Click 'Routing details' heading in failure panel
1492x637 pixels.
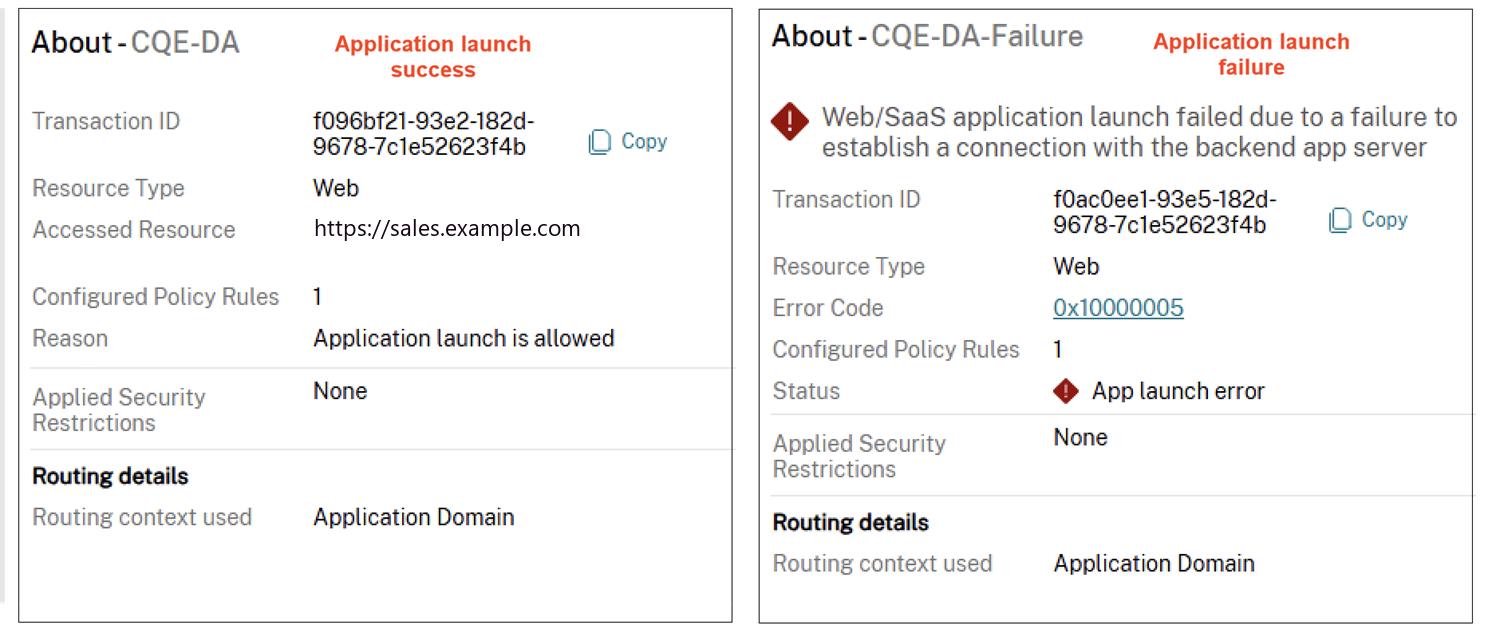851,522
